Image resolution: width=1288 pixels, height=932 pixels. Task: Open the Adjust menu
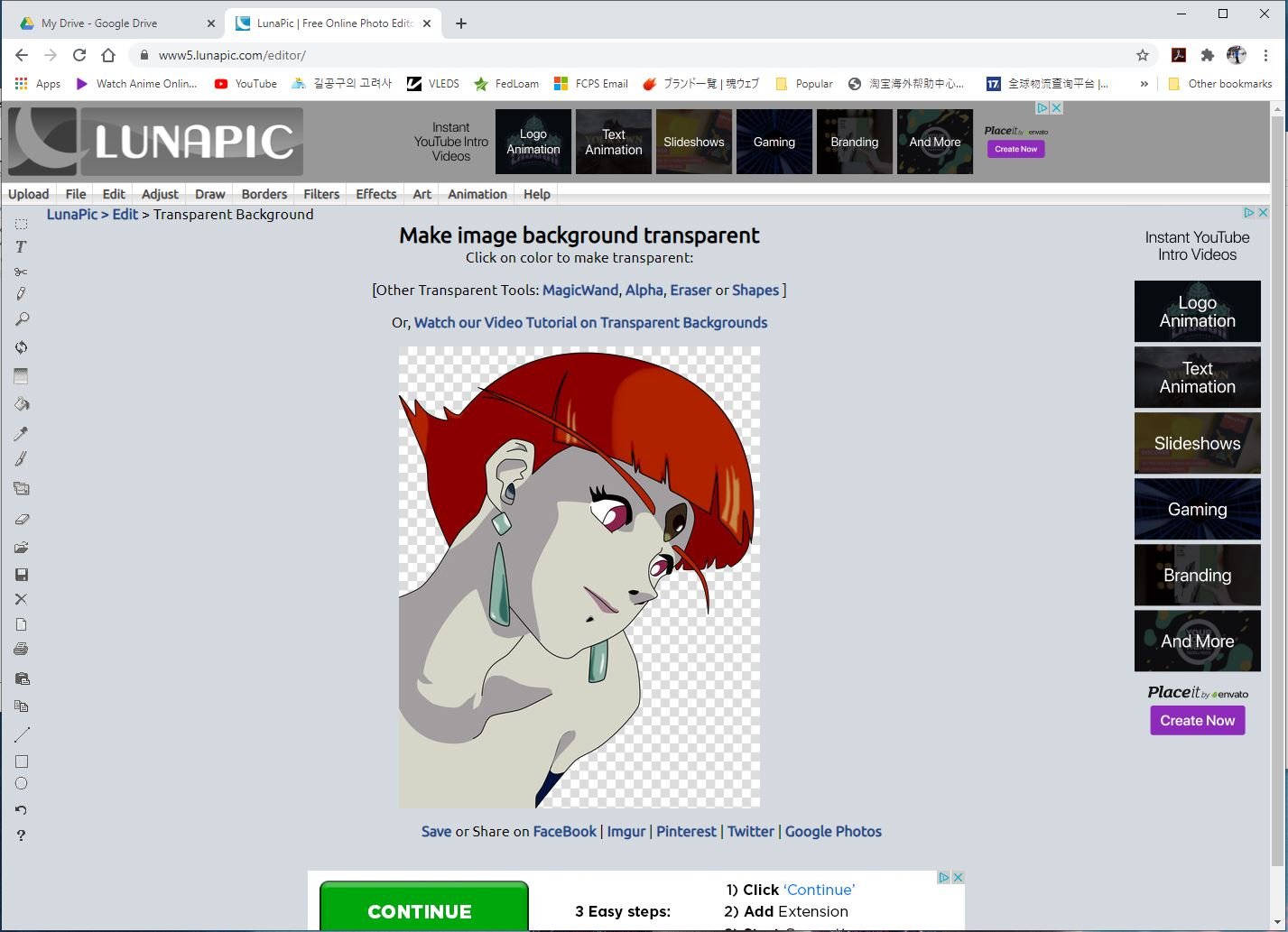tap(160, 194)
